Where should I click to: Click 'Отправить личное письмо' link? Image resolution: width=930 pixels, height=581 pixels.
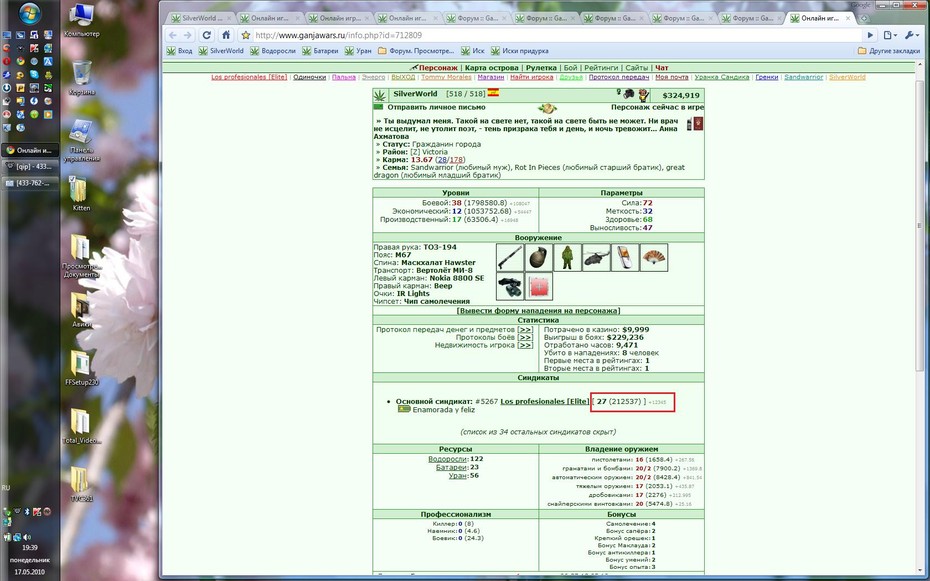[436, 107]
